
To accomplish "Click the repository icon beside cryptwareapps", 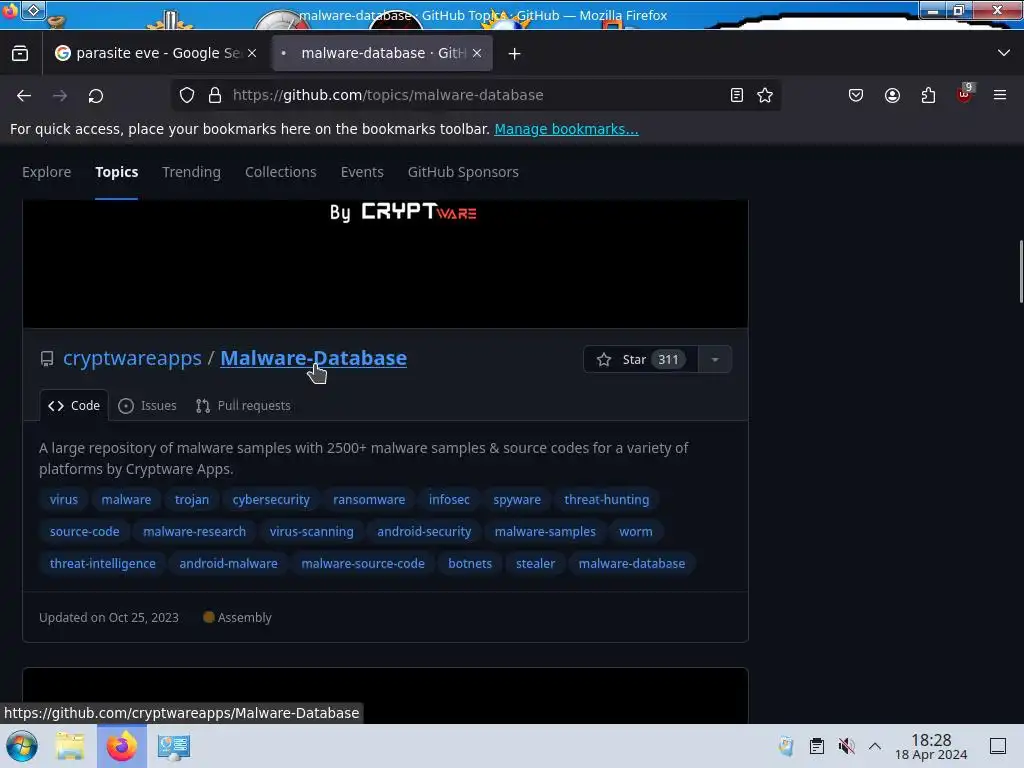I will click(x=47, y=359).
